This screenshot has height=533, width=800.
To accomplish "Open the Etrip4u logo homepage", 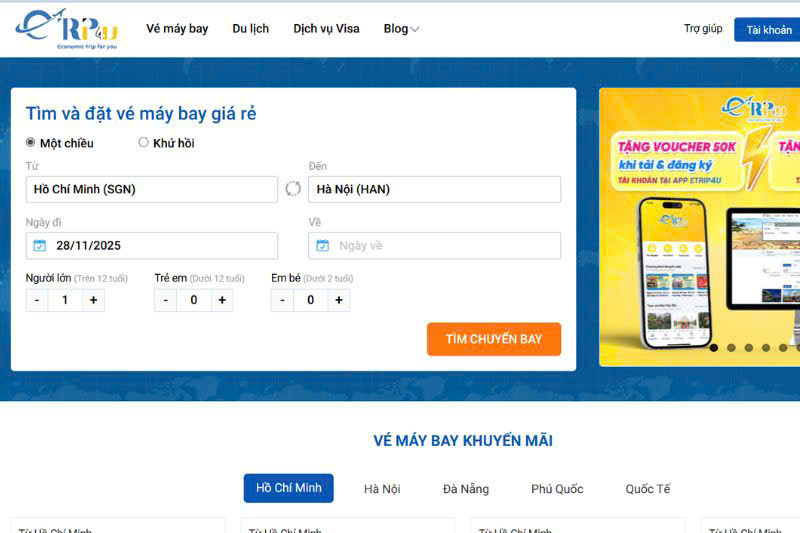I will pos(67,30).
